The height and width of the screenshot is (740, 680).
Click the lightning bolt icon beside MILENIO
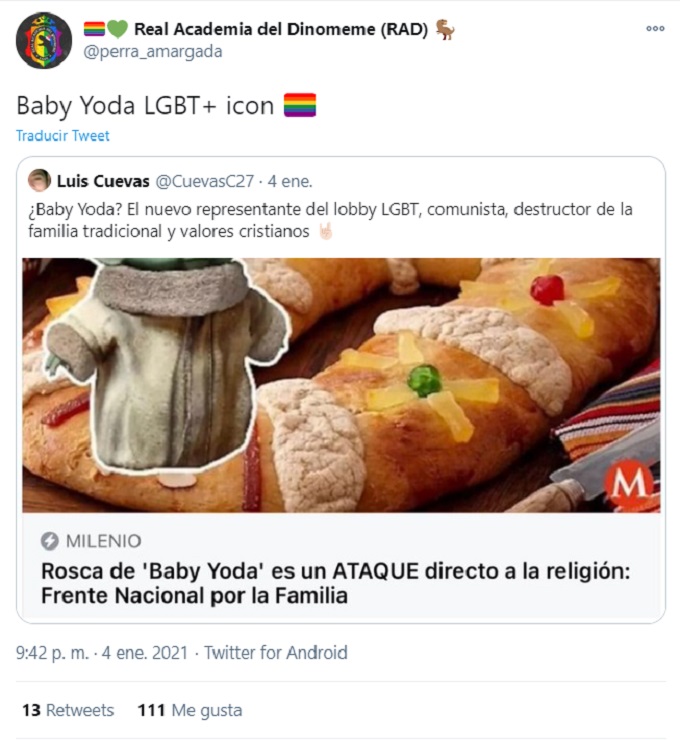click(x=50, y=541)
